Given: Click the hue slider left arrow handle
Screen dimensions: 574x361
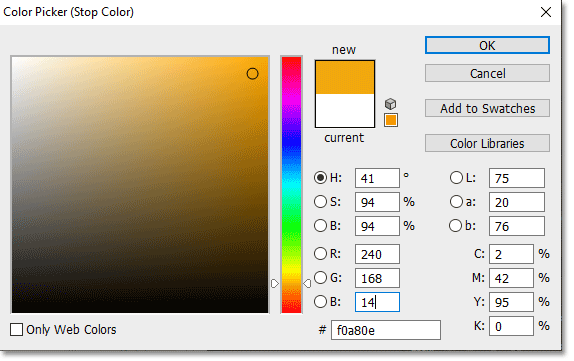Looking at the screenshot, I should 275,283.
